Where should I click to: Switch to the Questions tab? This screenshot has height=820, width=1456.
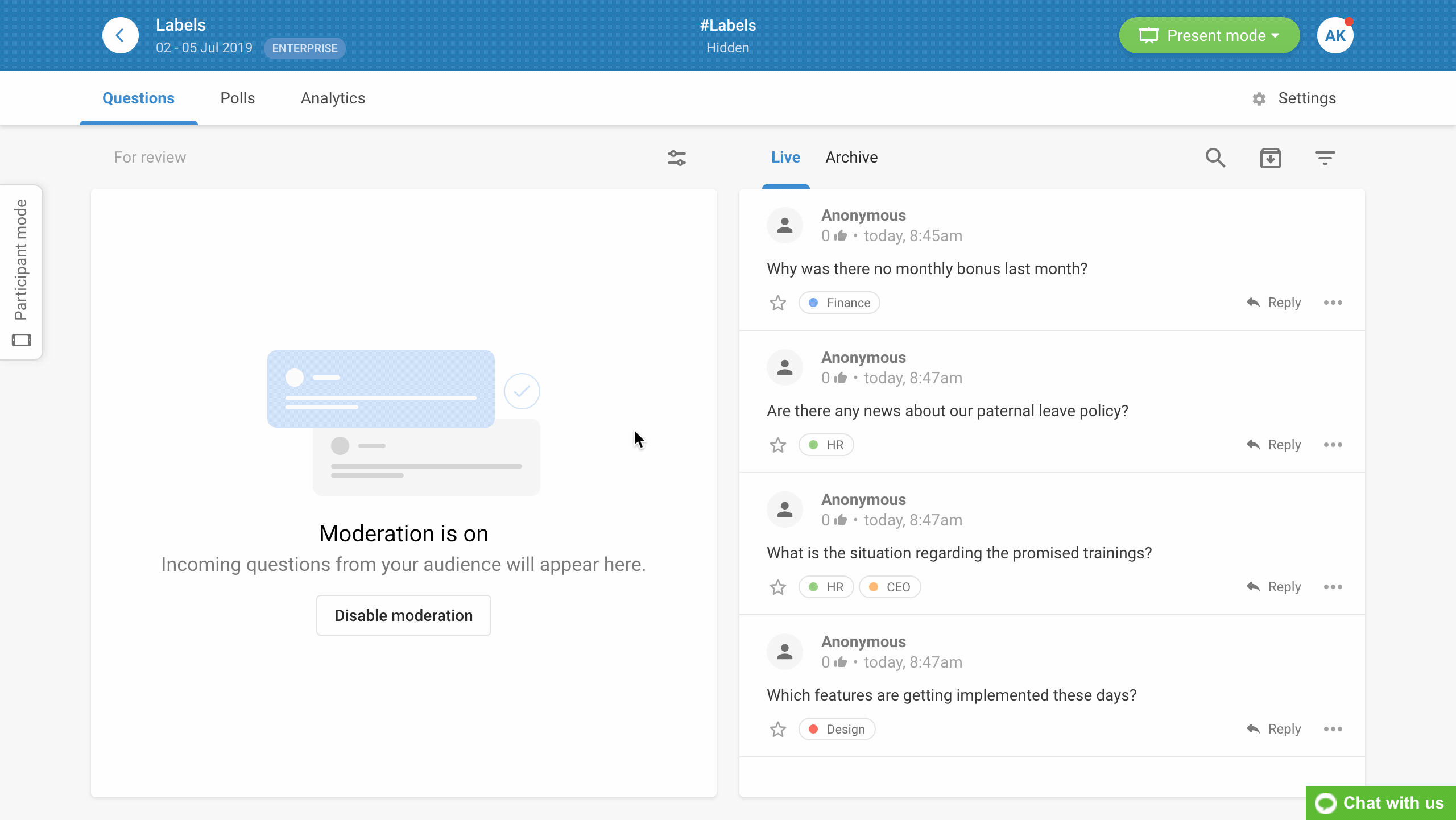[138, 98]
